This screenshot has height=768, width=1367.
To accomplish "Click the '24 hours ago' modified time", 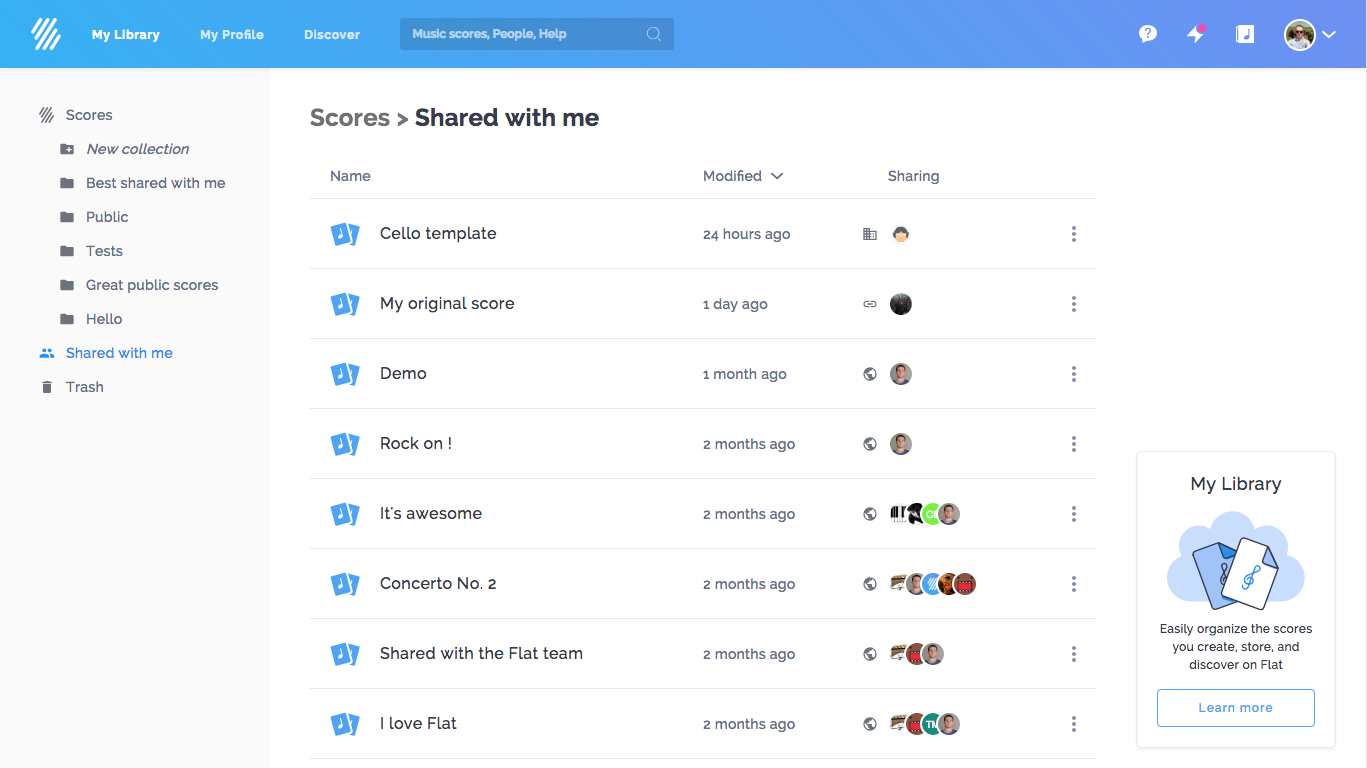I will point(746,234).
